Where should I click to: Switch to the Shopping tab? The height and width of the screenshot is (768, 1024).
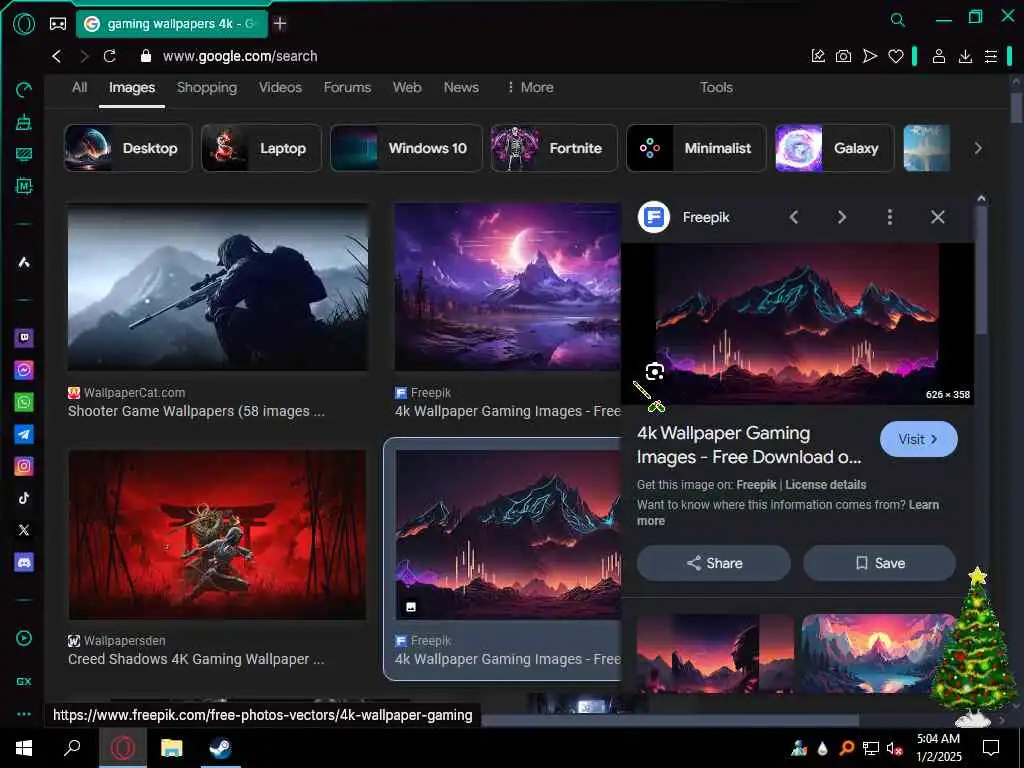click(207, 88)
